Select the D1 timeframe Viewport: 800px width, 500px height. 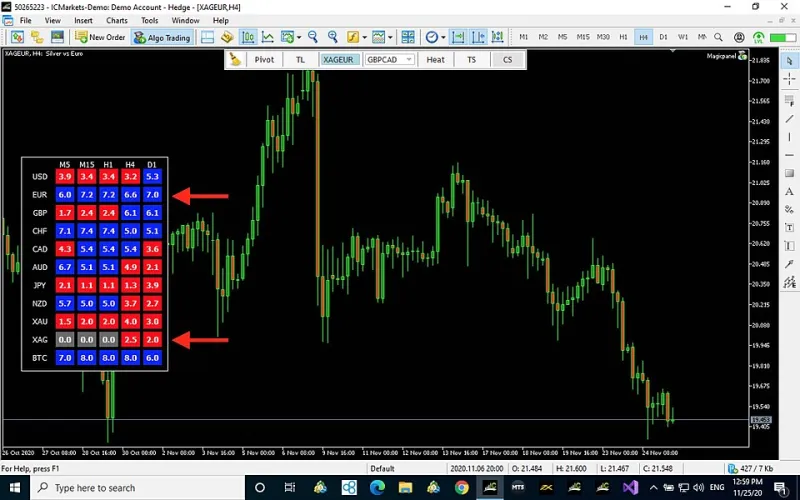coord(663,37)
